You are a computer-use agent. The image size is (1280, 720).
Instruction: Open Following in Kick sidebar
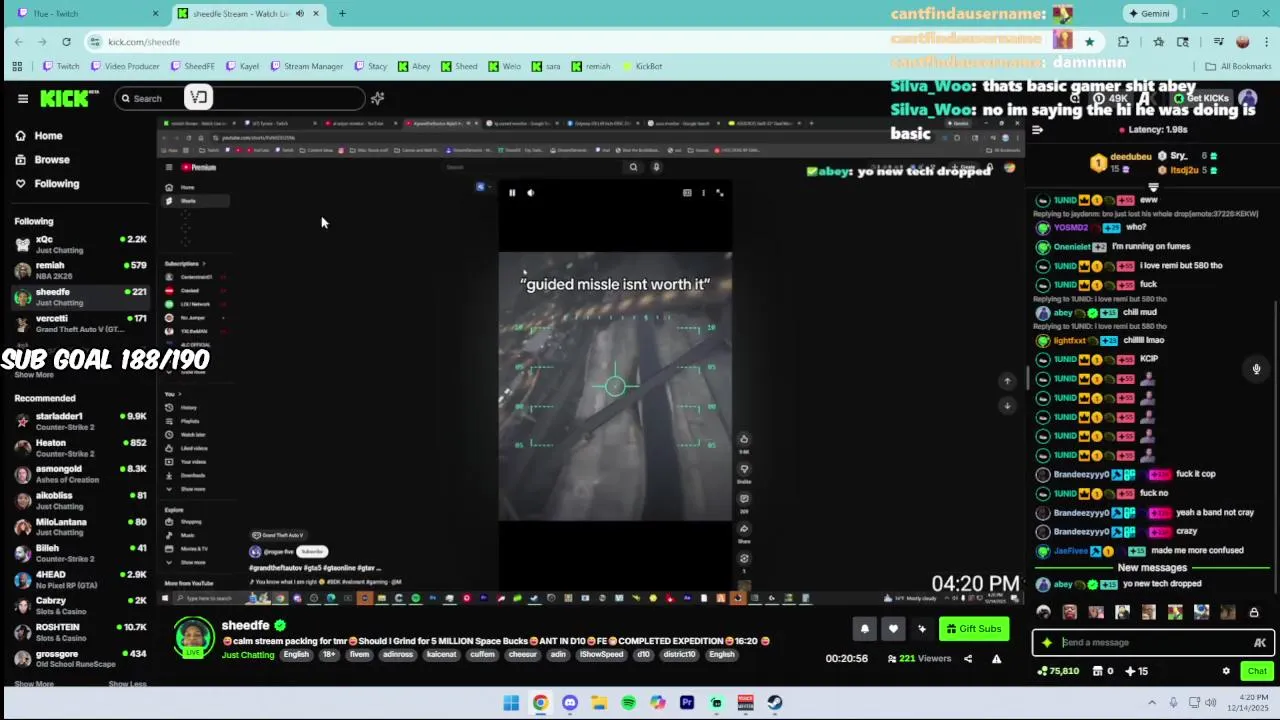[46, 184]
